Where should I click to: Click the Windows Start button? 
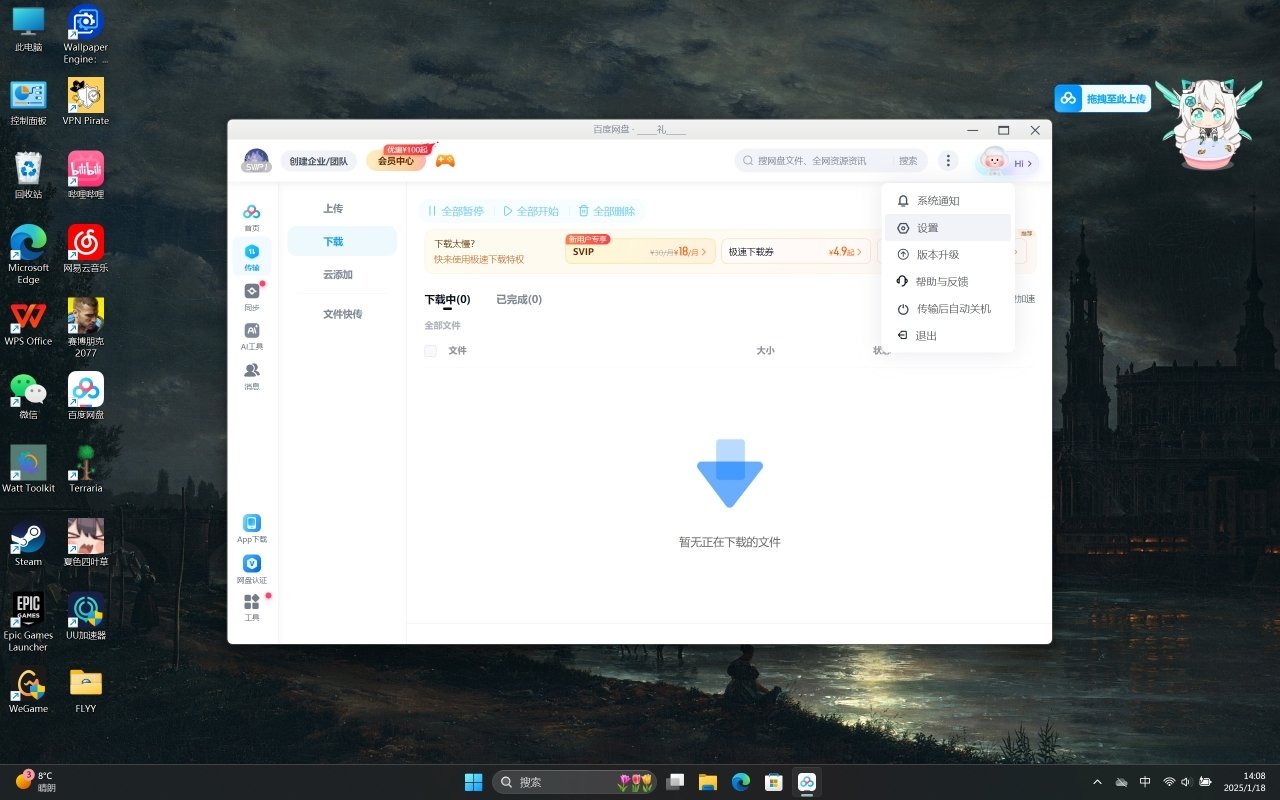[474, 782]
